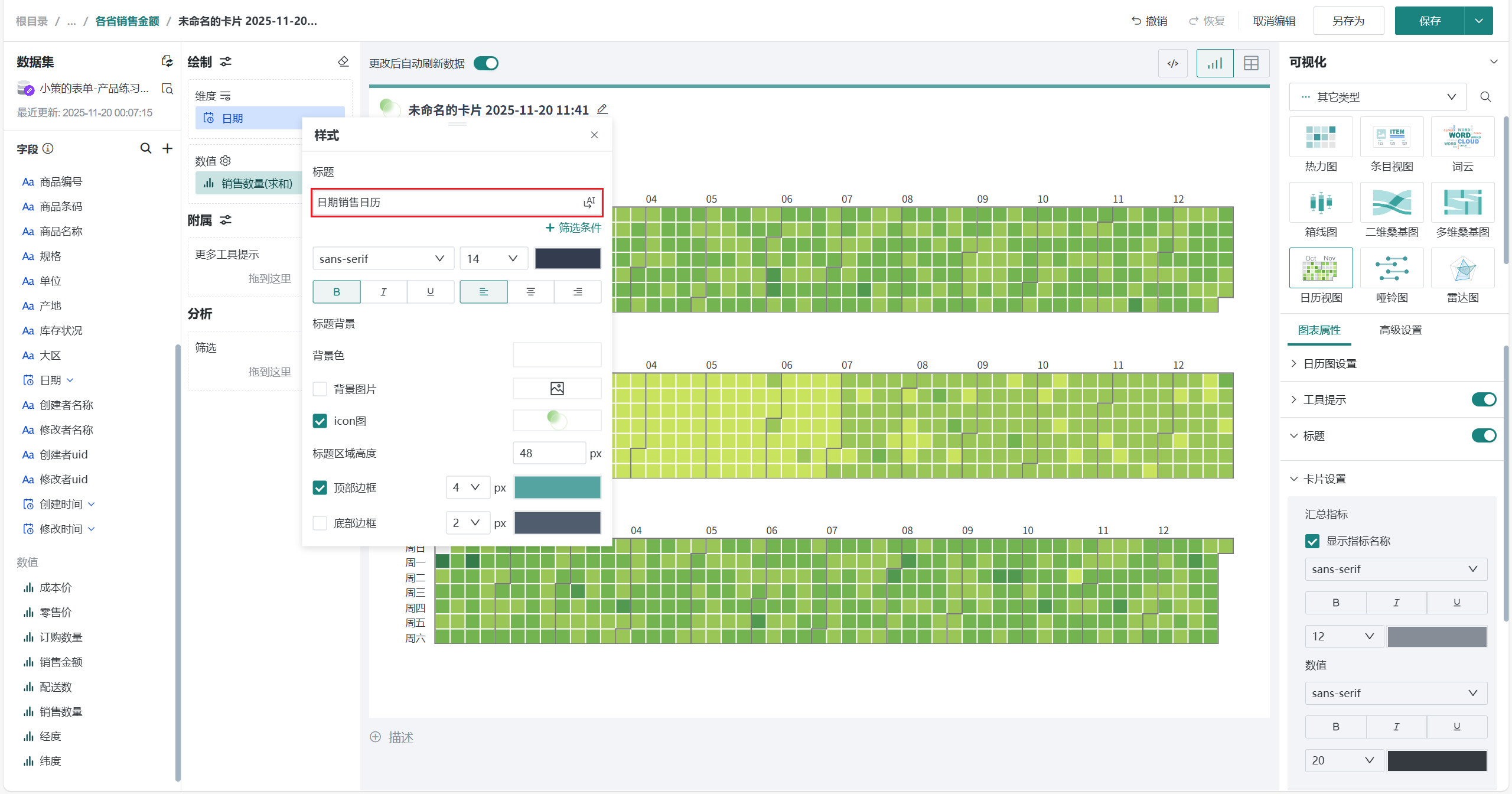Enable the 底部边框 checkbox

320,523
